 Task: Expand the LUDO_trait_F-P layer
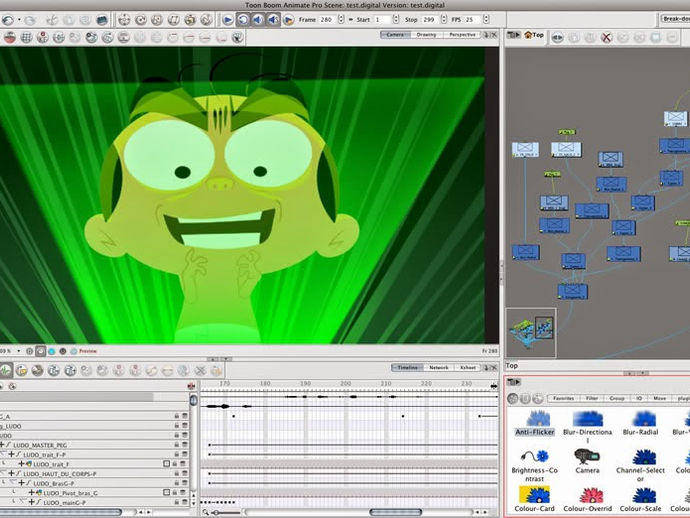coord(12,455)
